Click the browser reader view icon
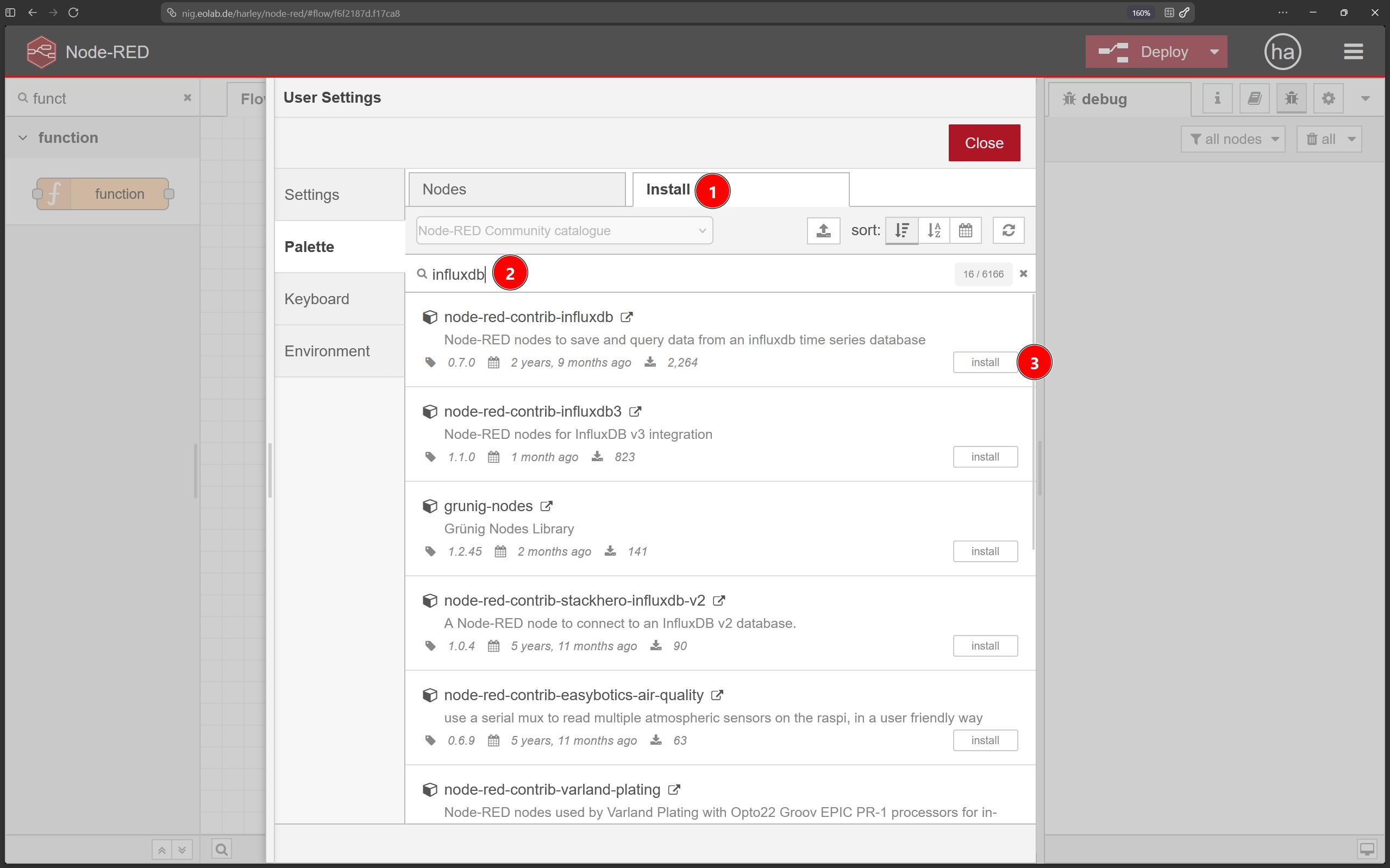The height and width of the screenshot is (868, 1390). coord(1169,12)
